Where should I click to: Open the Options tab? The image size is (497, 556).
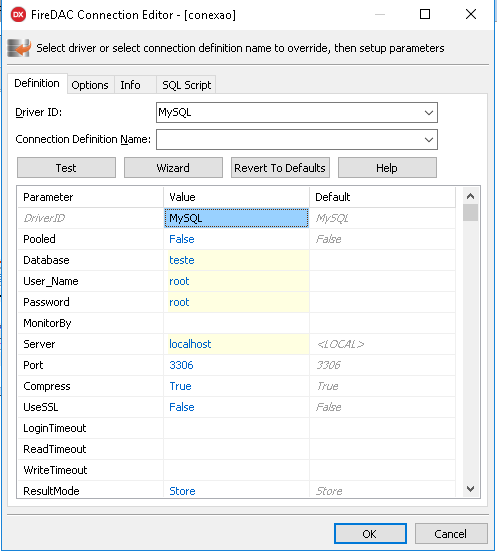pos(90,85)
